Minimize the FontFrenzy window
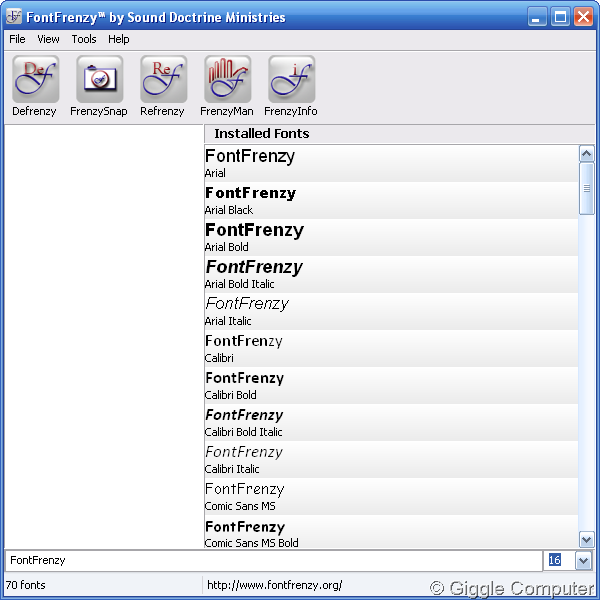 (536, 17)
